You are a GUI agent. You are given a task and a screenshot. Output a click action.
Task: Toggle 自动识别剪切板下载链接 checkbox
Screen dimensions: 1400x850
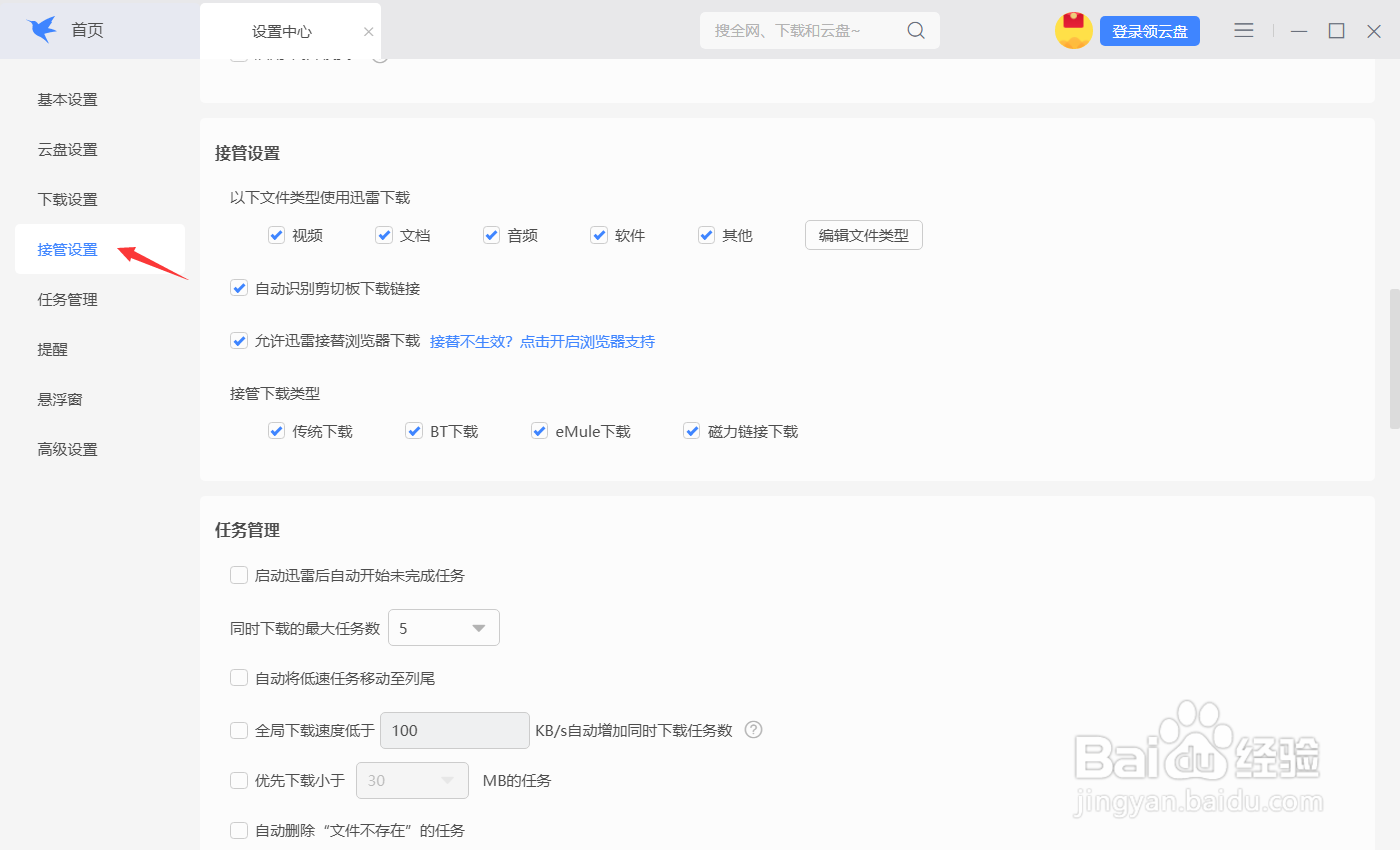239,288
